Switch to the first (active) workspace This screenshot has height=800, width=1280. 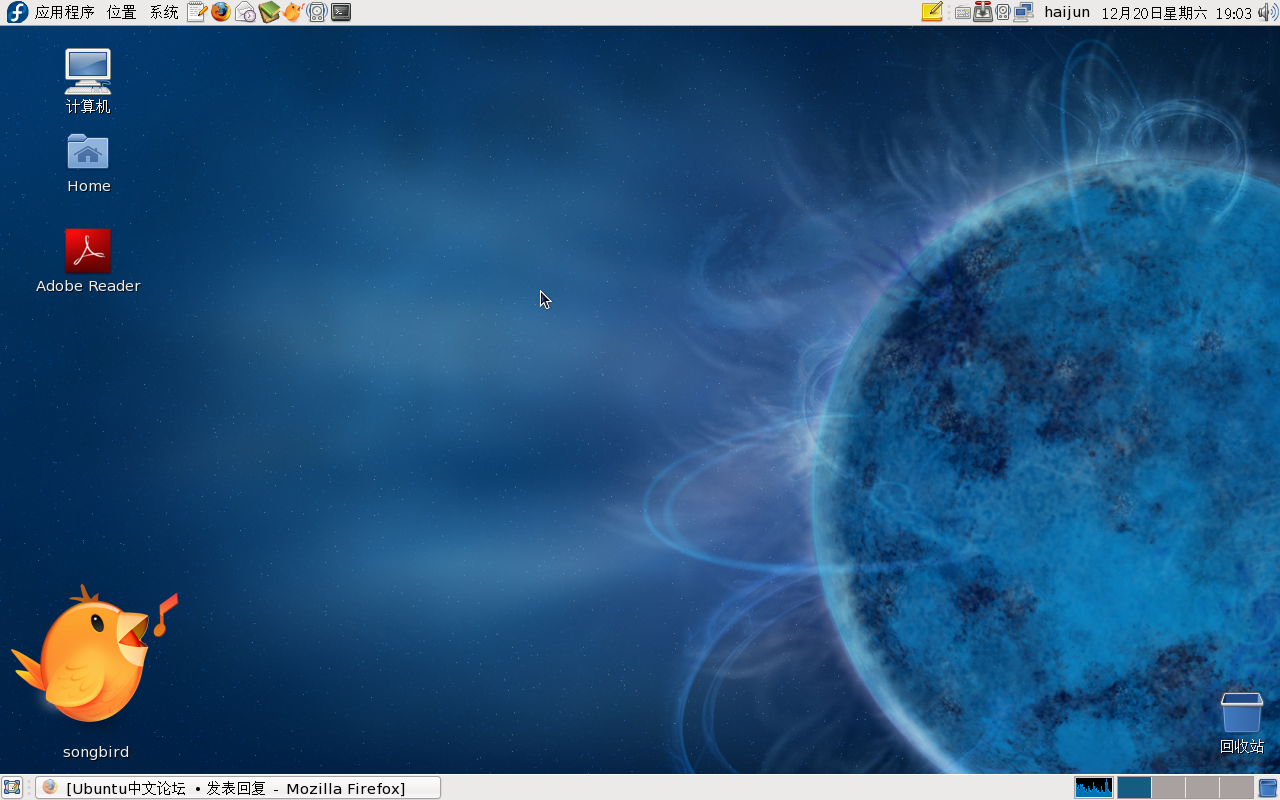[x=1134, y=788]
